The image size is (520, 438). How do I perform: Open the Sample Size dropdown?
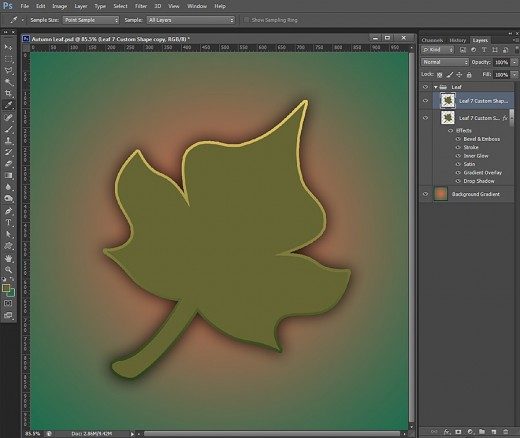pos(91,20)
